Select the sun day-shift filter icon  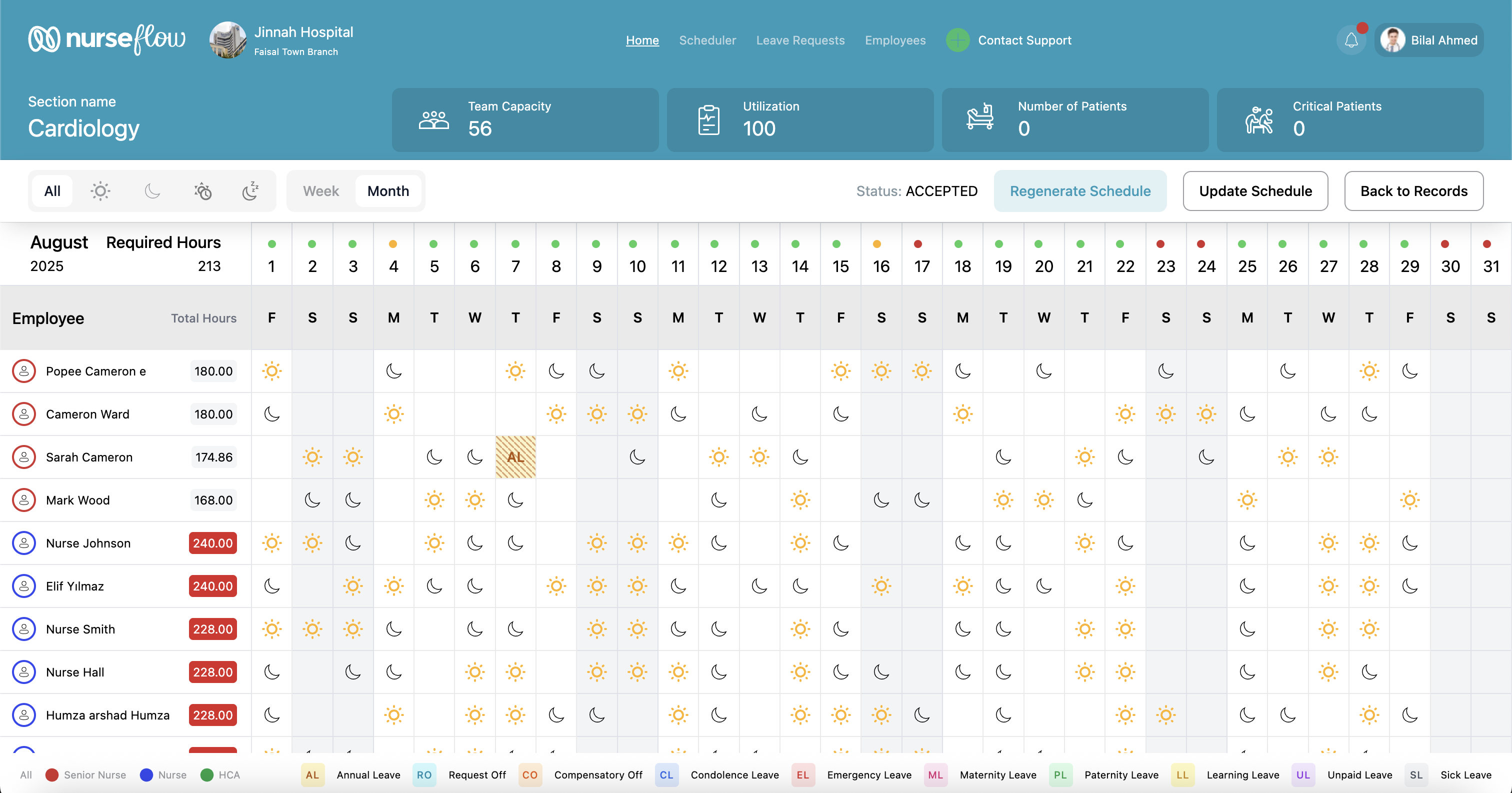click(100, 191)
